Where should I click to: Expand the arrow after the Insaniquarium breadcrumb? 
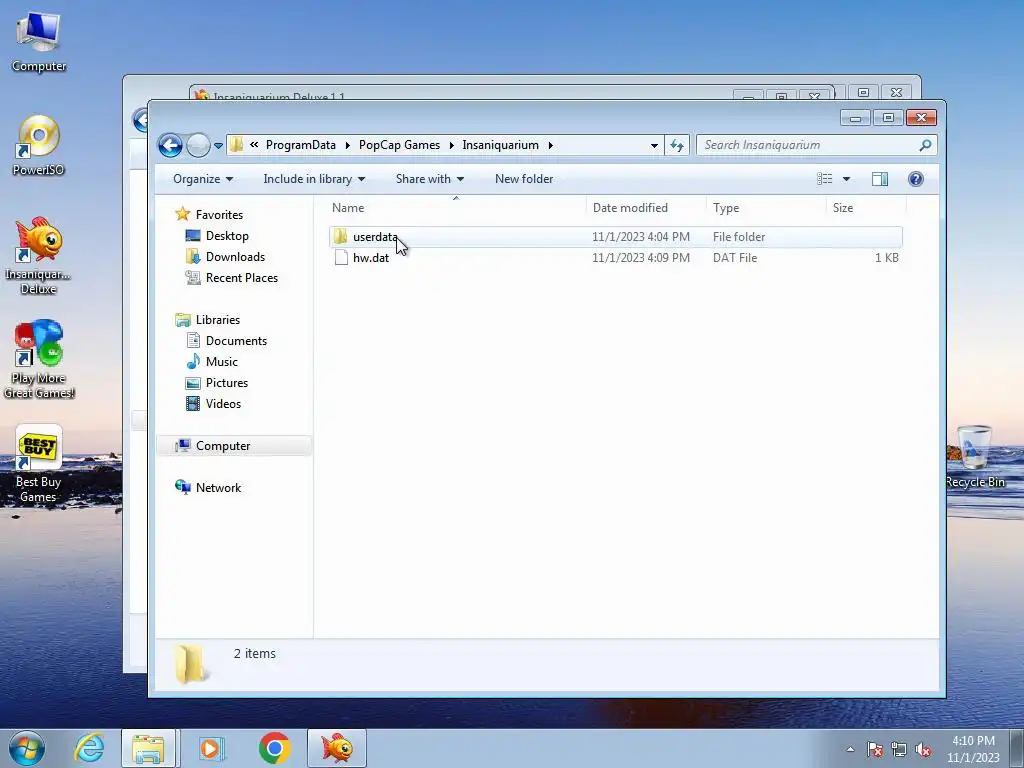pos(551,145)
